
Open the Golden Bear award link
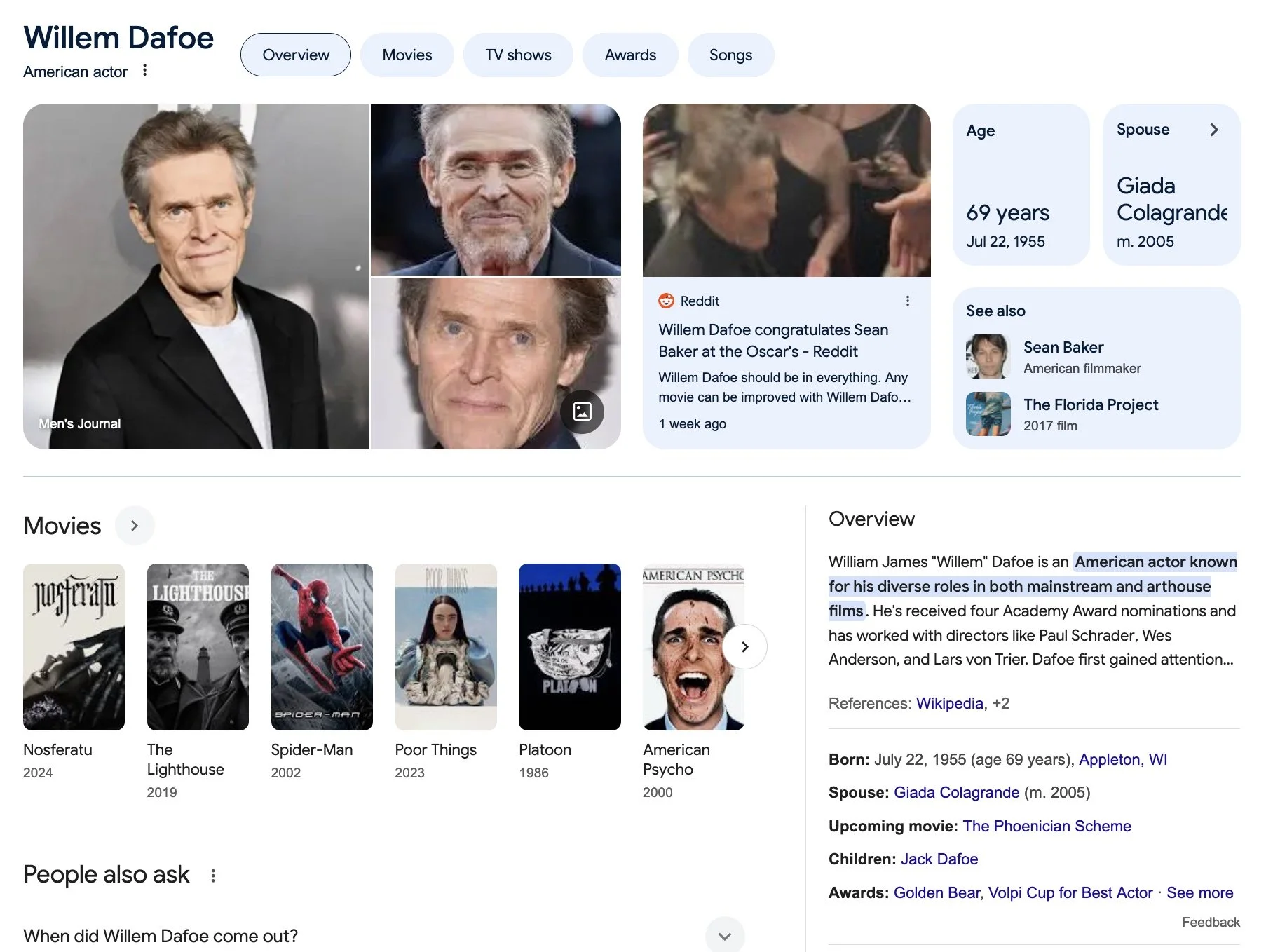point(937,892)
